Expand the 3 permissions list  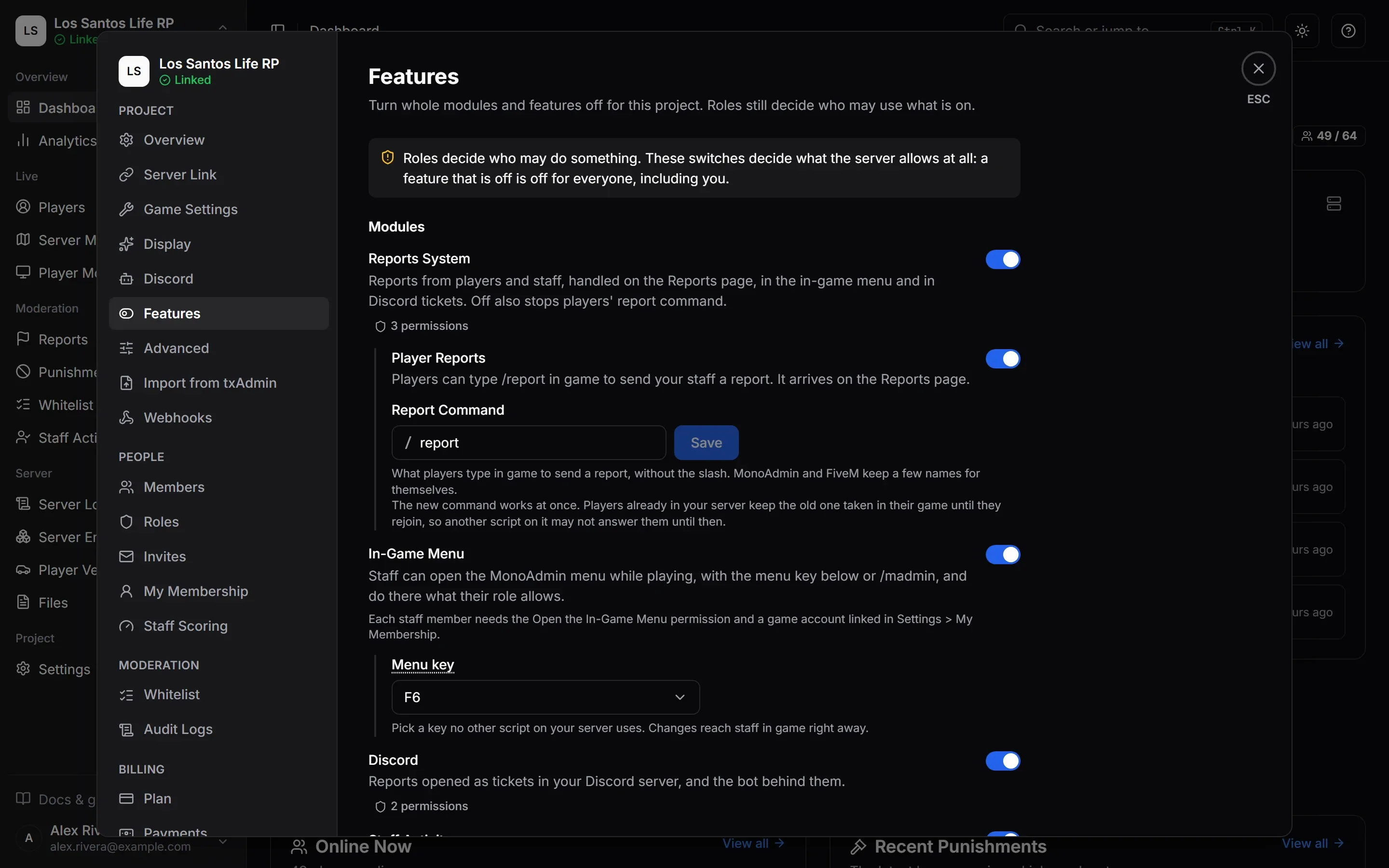(x=422, y=326)
